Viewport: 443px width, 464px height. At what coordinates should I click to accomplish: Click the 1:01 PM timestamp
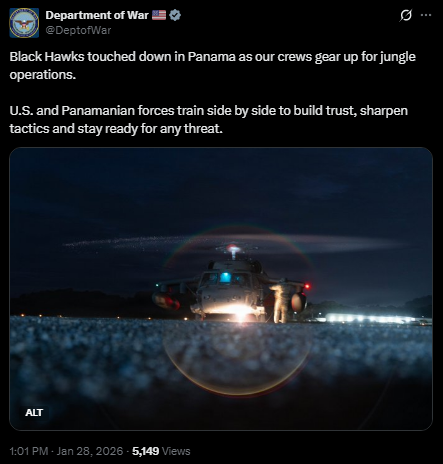(x=29, y=451)
